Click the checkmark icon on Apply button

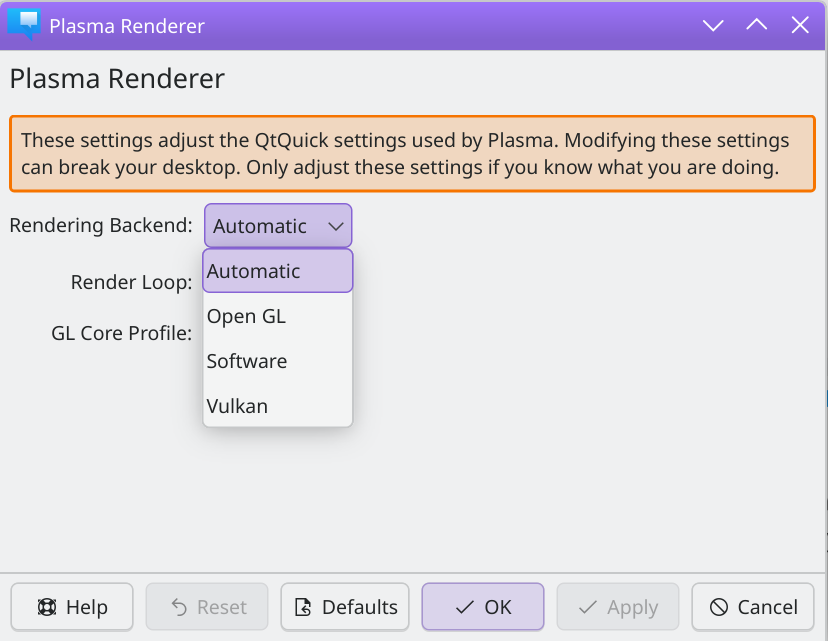point(588,608)
